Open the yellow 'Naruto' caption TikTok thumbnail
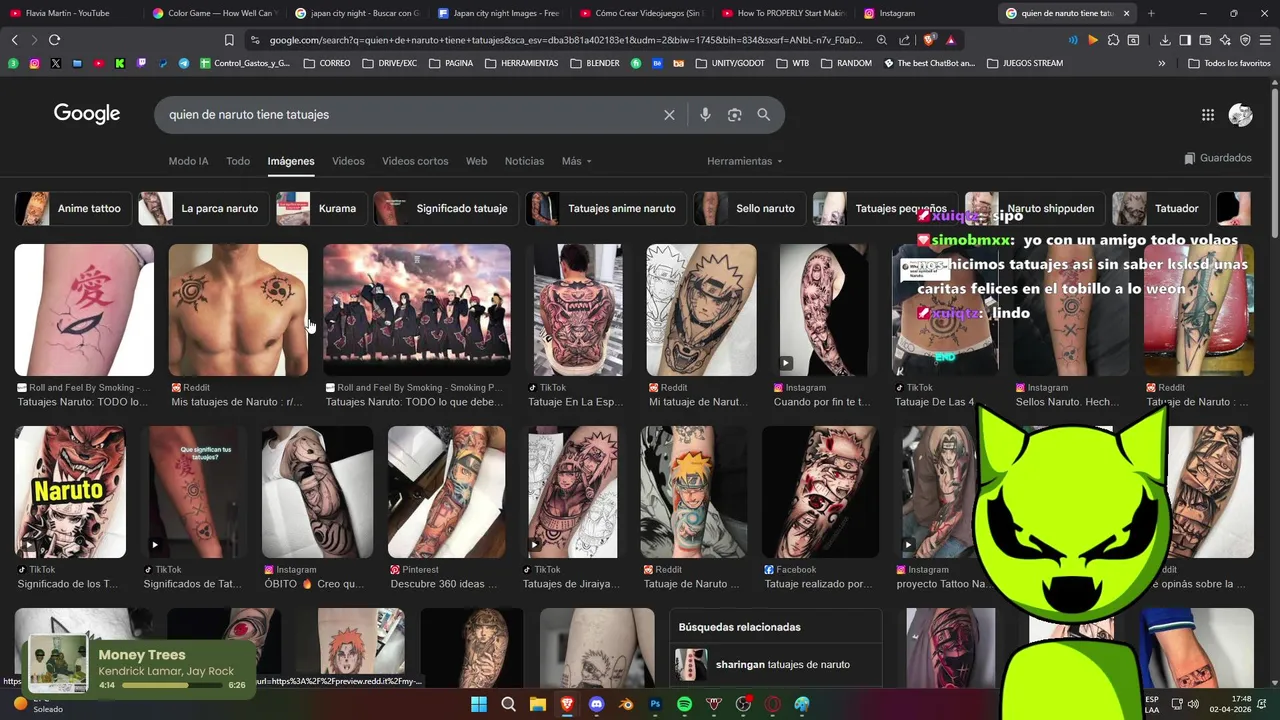Image resolution: width=1280 pixels, height=720 pixels. point(70,492)
